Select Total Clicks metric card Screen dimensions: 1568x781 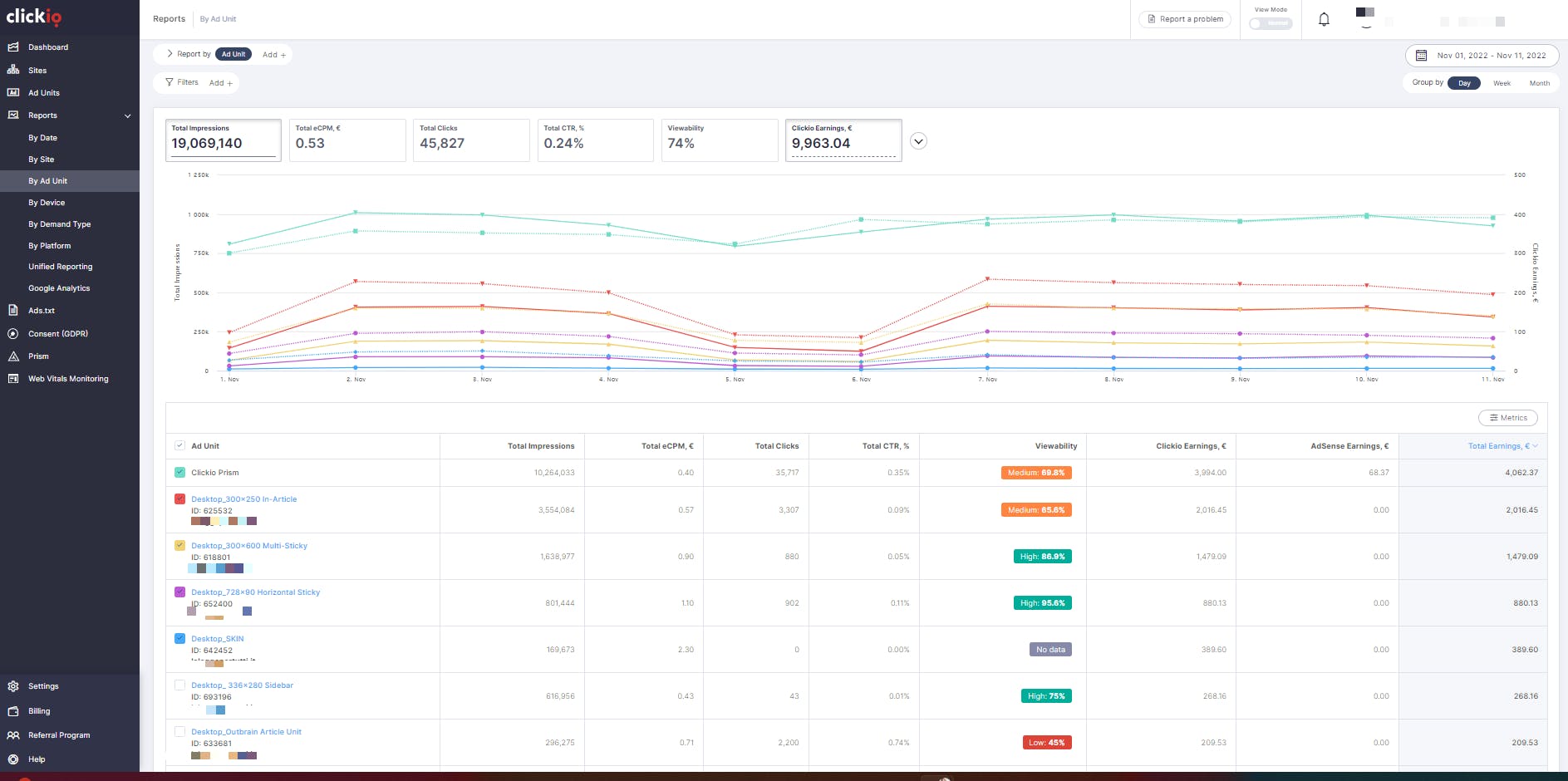[470, 140]
